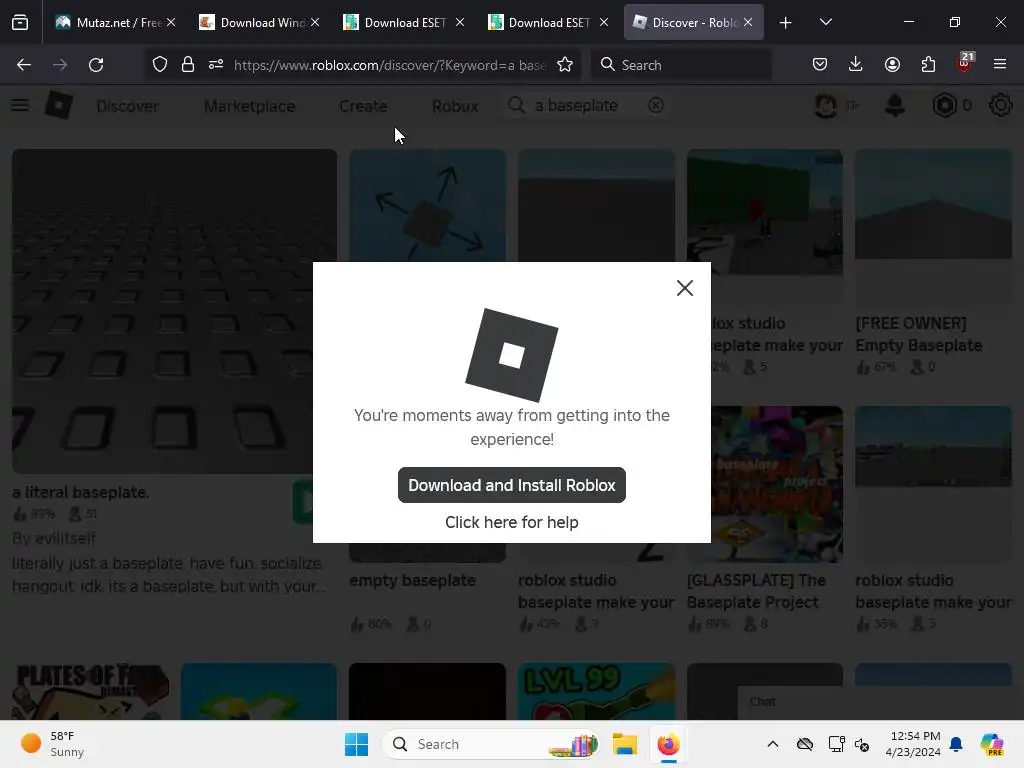Viewport: 1024px width, 768px height.
Task: Open the OneDrive cloud tray icon
Action: [x=805, y=744]
